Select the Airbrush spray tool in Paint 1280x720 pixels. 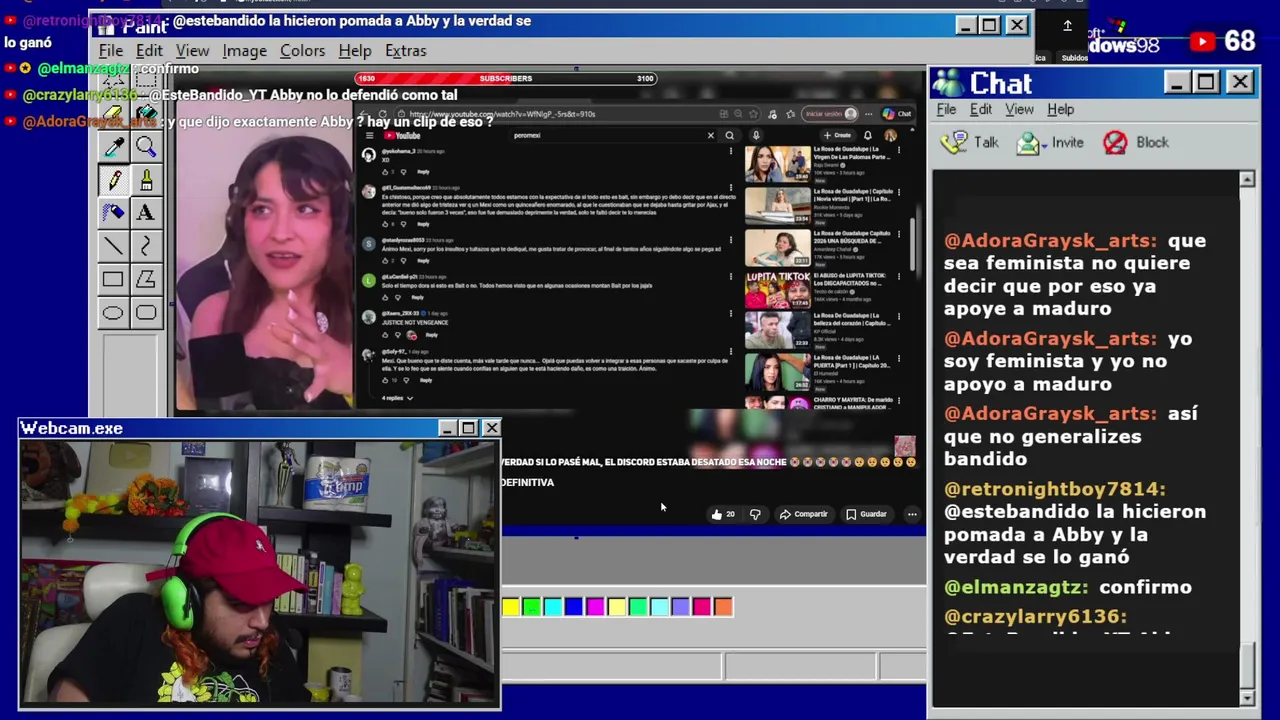[x=113, y=213]
